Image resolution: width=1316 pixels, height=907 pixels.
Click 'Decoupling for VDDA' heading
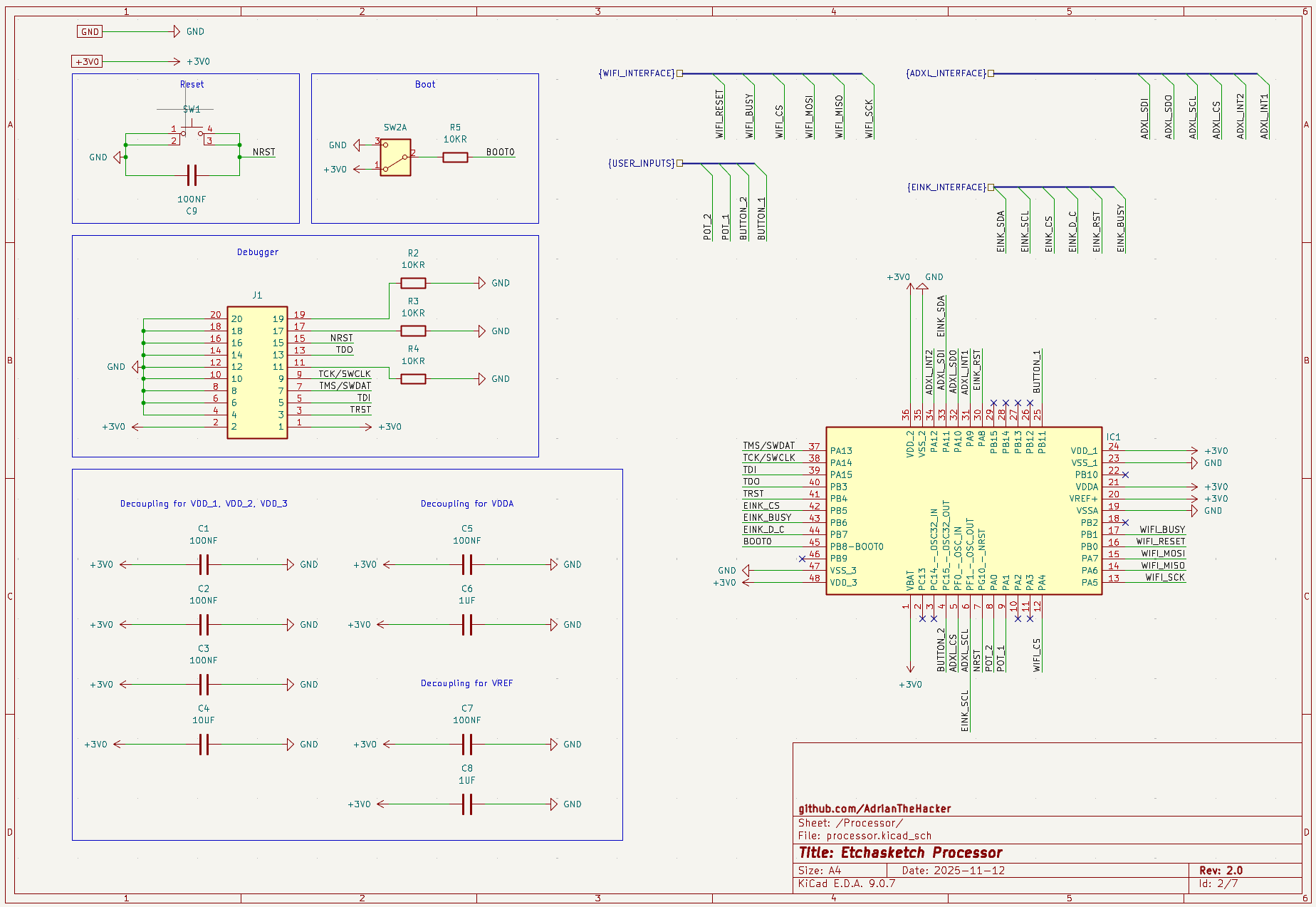467,503
